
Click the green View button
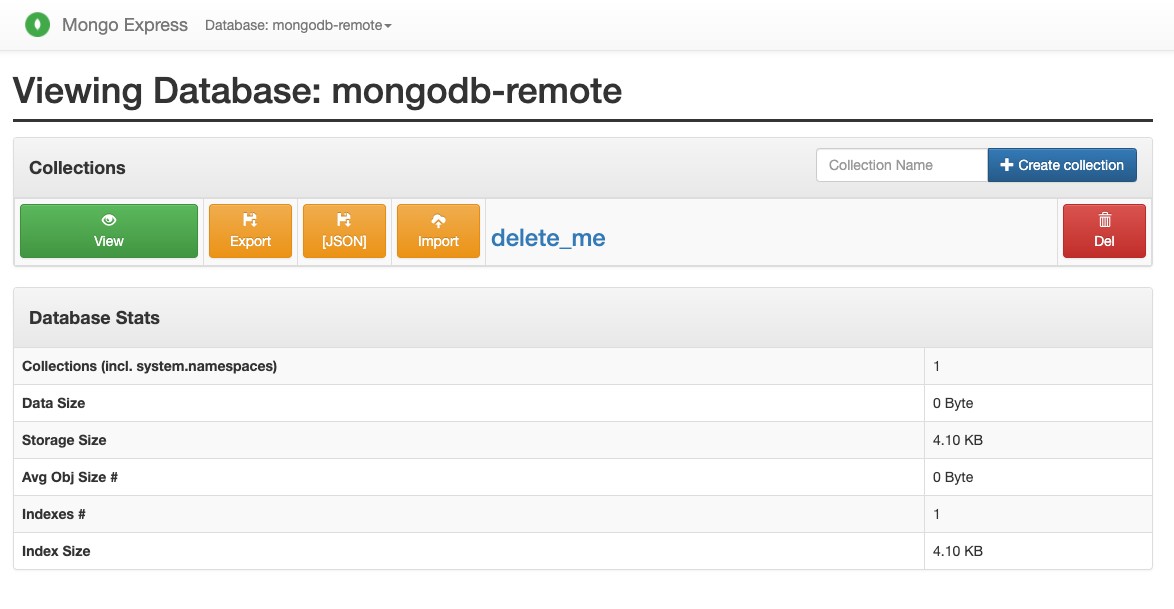108,231
